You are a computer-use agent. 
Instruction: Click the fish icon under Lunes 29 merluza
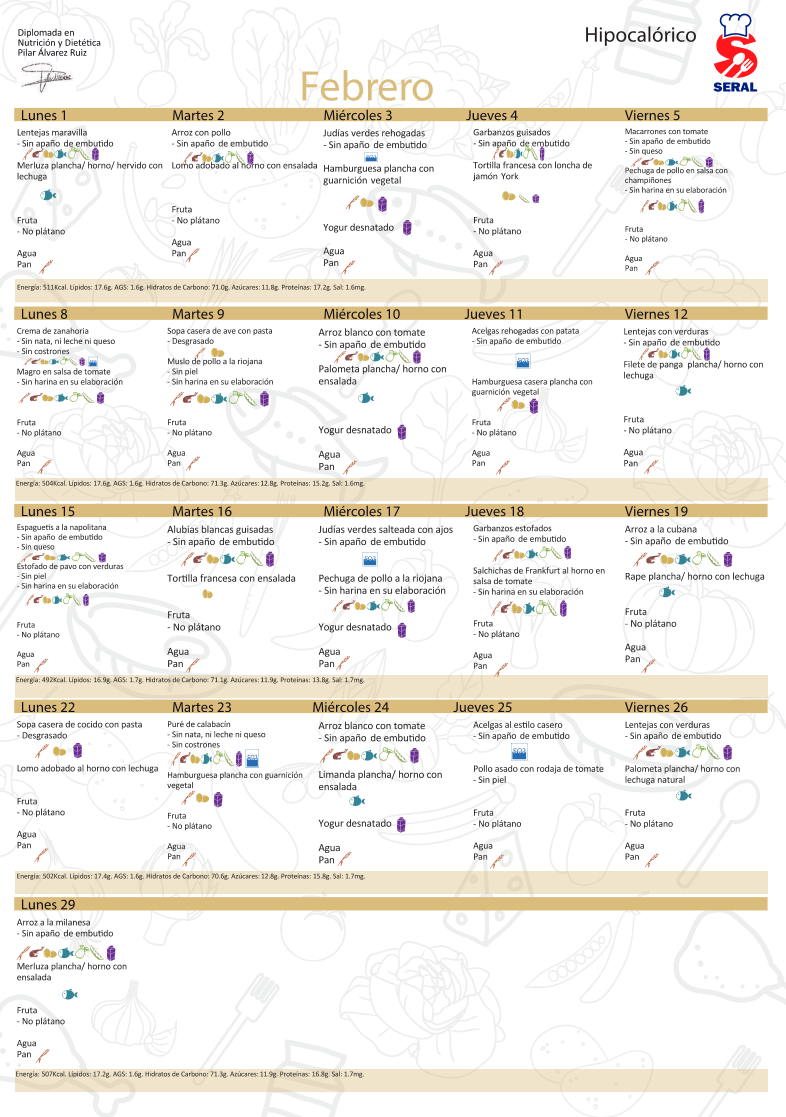tap(69, 994)
